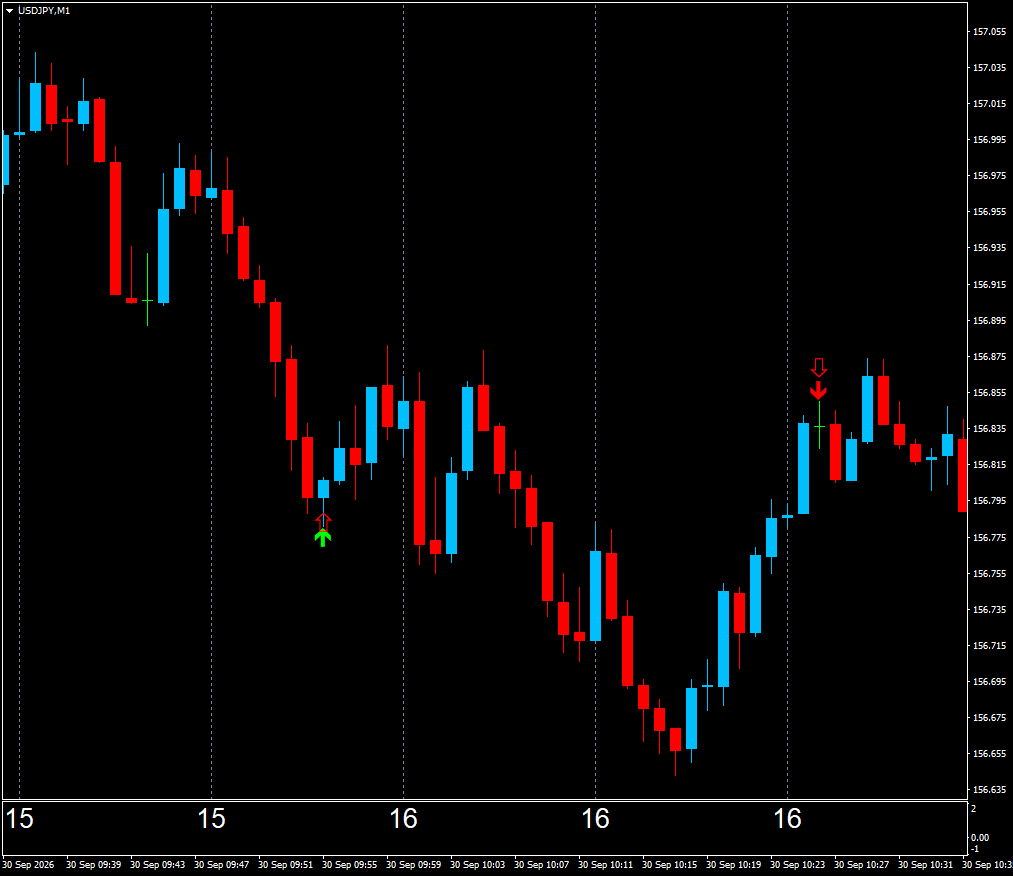Click the 157.015 price axis label
Image resolution: width=1013 pixels, height=876 pixels.
(989, 104)
